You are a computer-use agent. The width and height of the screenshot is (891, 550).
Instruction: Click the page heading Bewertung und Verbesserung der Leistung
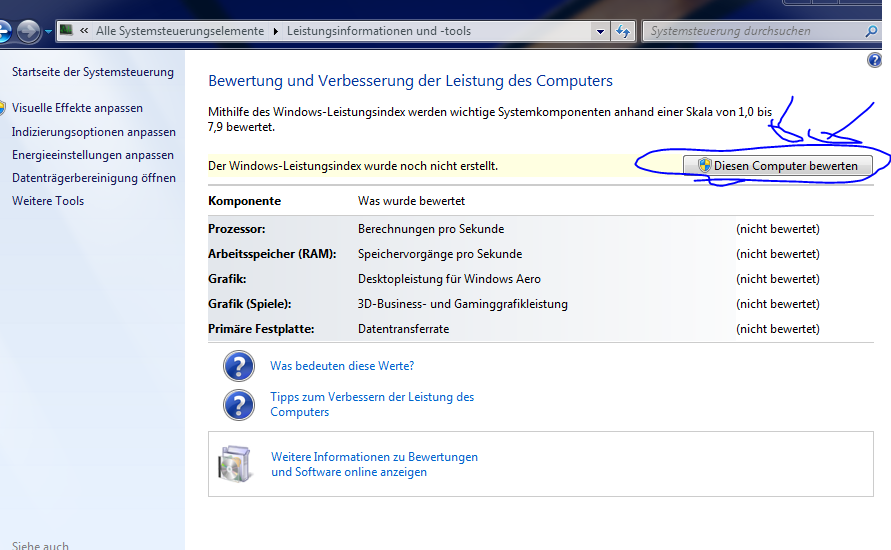click(x=410, y=81)
